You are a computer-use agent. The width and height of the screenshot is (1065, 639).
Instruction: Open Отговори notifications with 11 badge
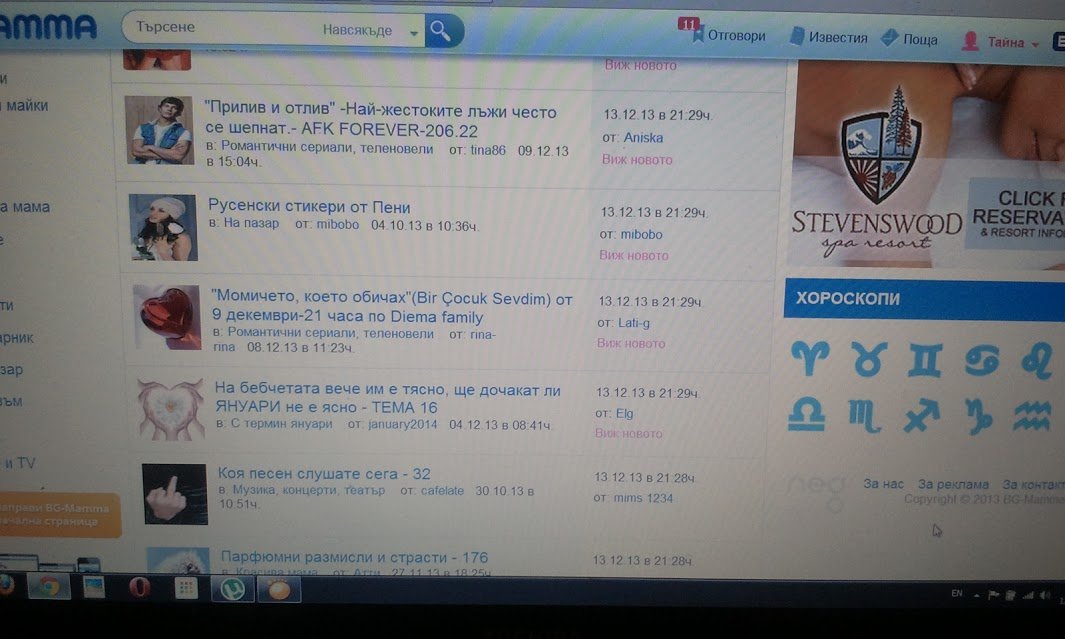723,33
